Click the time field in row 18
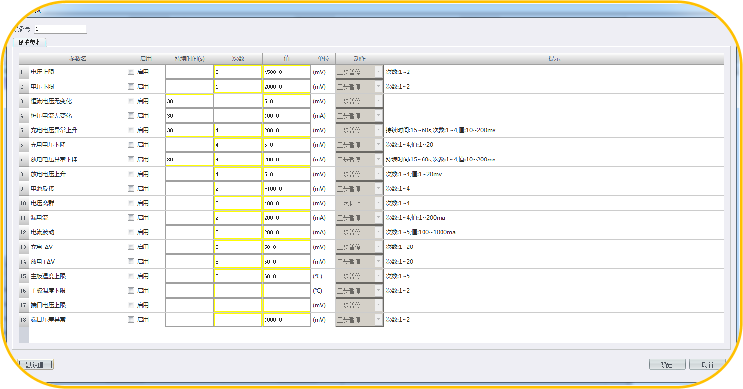 point(190,320)
